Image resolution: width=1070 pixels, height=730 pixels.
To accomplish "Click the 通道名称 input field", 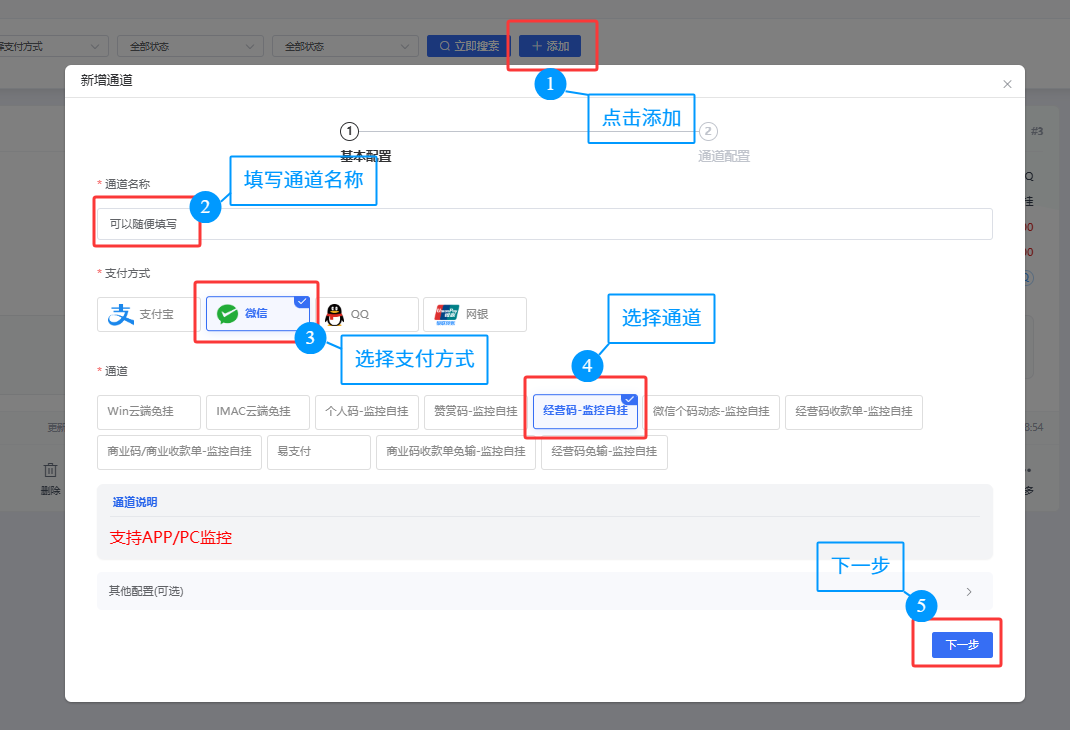I will point(544,224).
